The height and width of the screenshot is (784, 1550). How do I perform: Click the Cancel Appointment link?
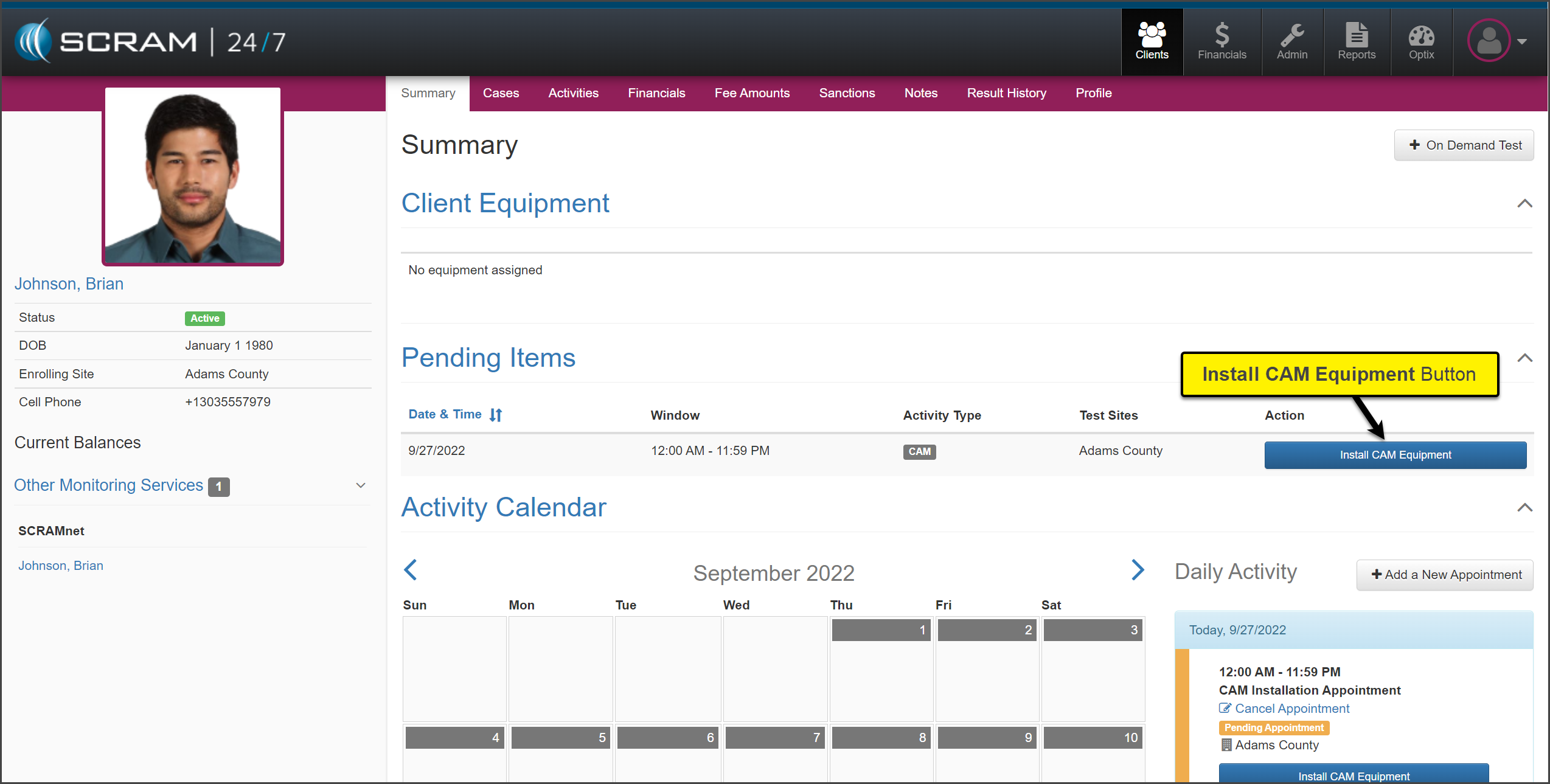(1291, 709)
